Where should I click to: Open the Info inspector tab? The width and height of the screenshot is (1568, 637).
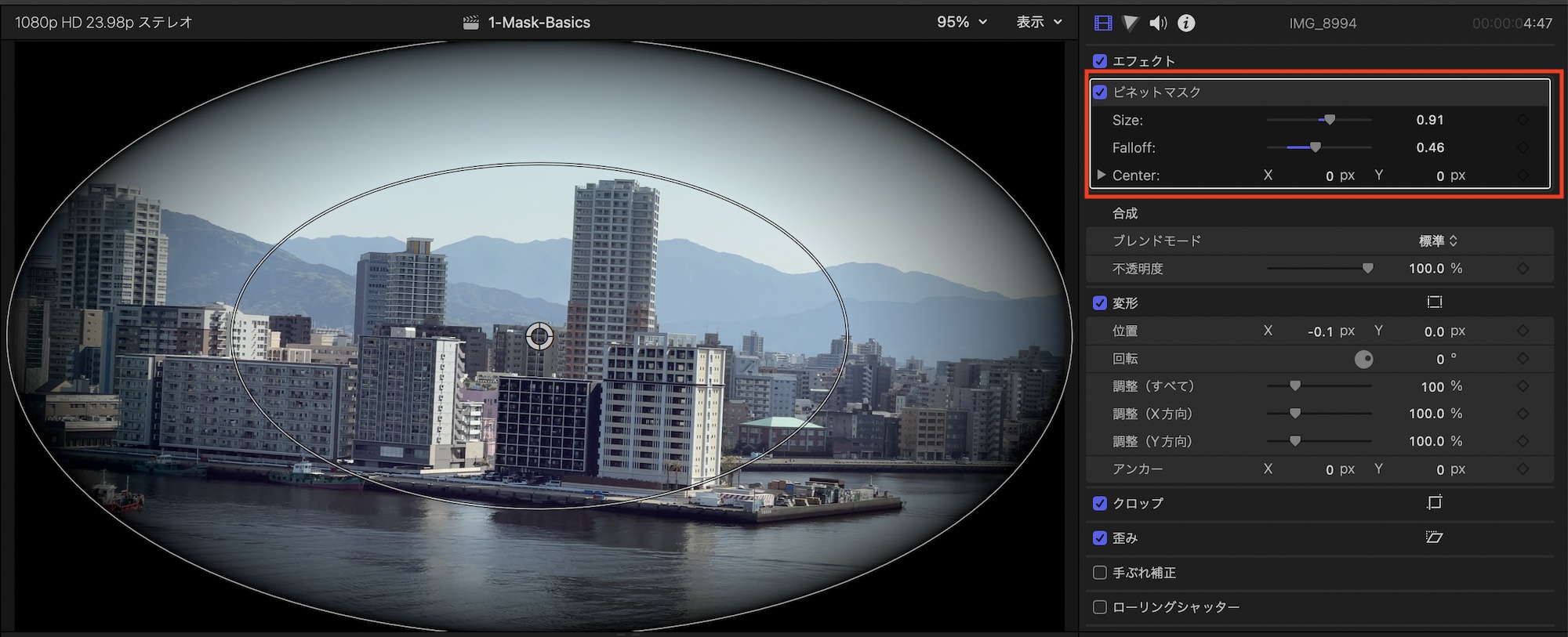(x=1186, y=23)
